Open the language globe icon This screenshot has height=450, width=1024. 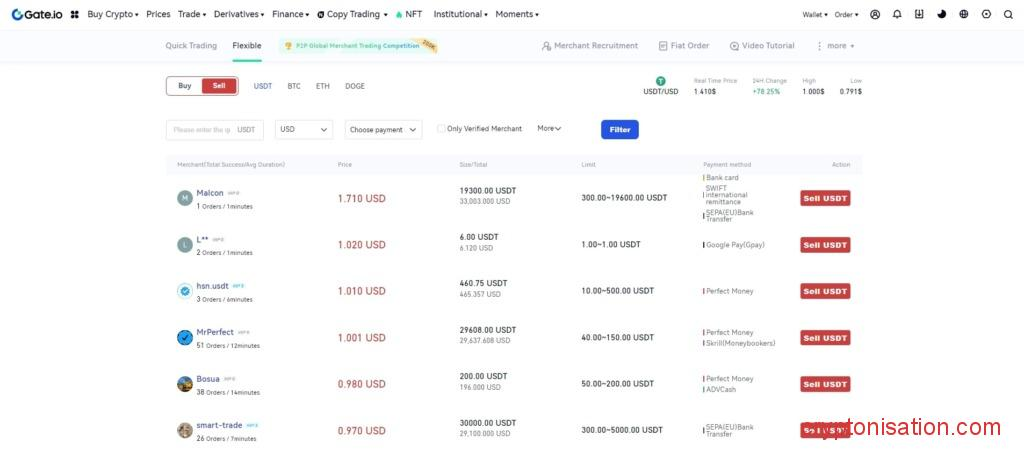964,15
